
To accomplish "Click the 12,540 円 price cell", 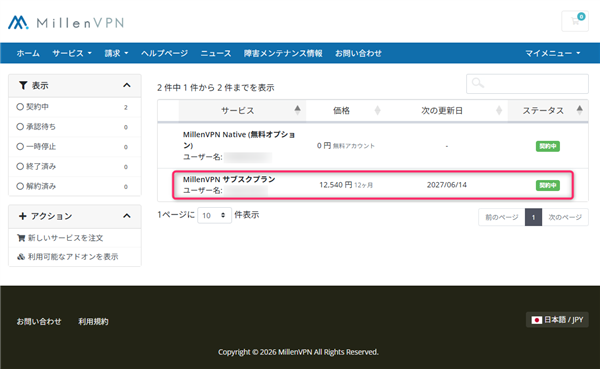I will click(346, 185).
